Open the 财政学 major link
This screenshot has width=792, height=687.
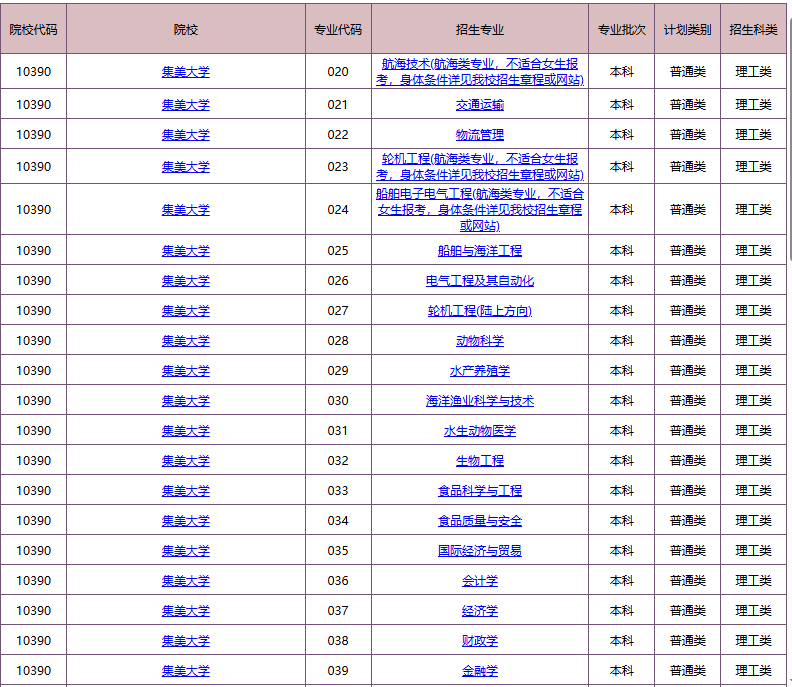[480, 641]
